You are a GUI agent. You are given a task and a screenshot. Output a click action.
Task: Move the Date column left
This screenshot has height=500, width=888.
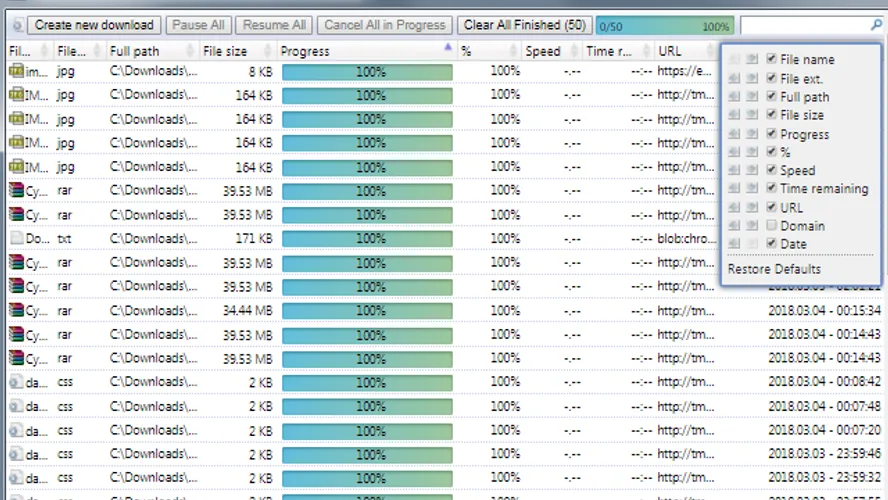pyautogui.click(x=734, y=243)
